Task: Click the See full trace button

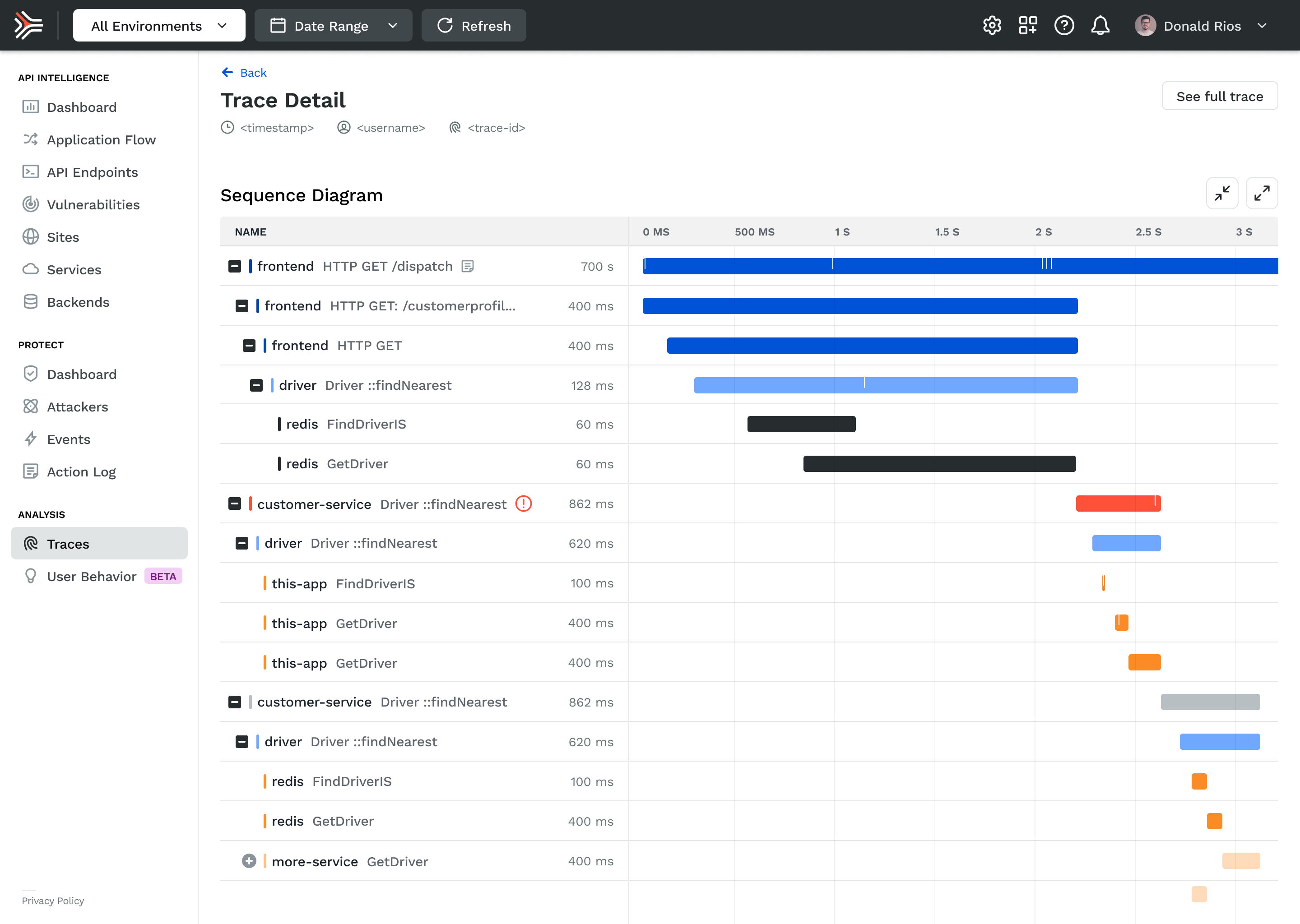Action: (x=1219, y=96)
